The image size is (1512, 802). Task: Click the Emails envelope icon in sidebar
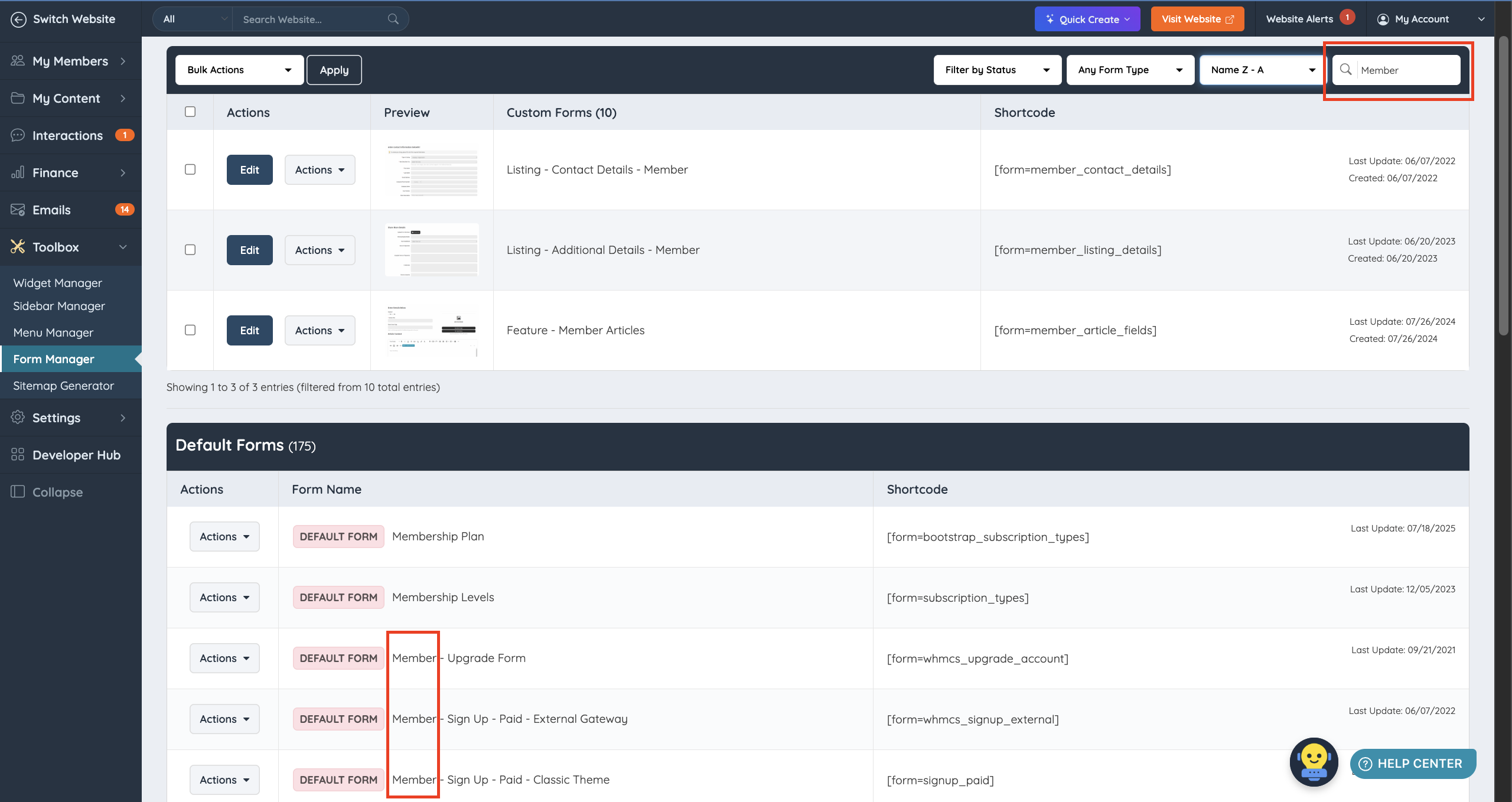[18, 210]
